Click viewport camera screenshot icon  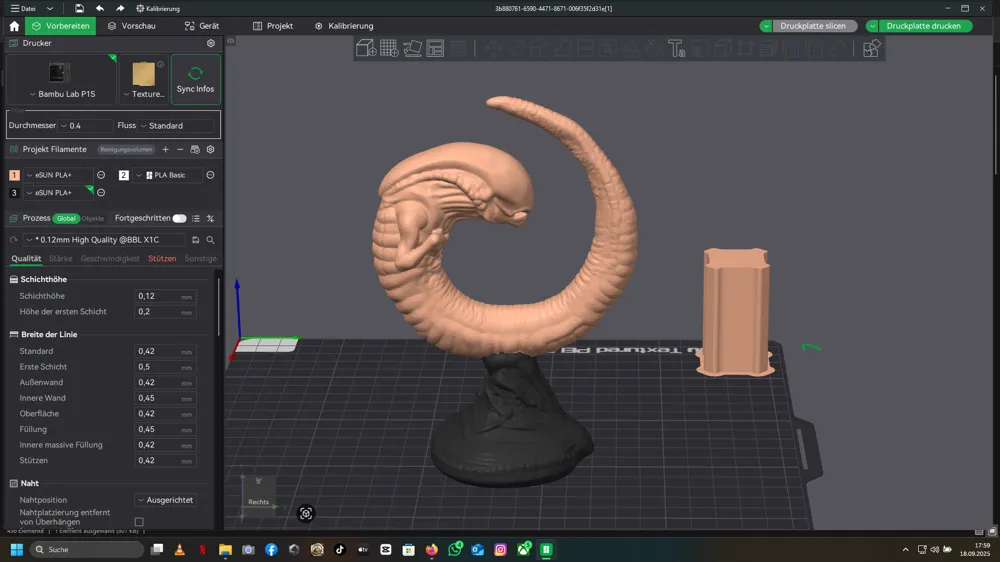click(x=306, y=514)
